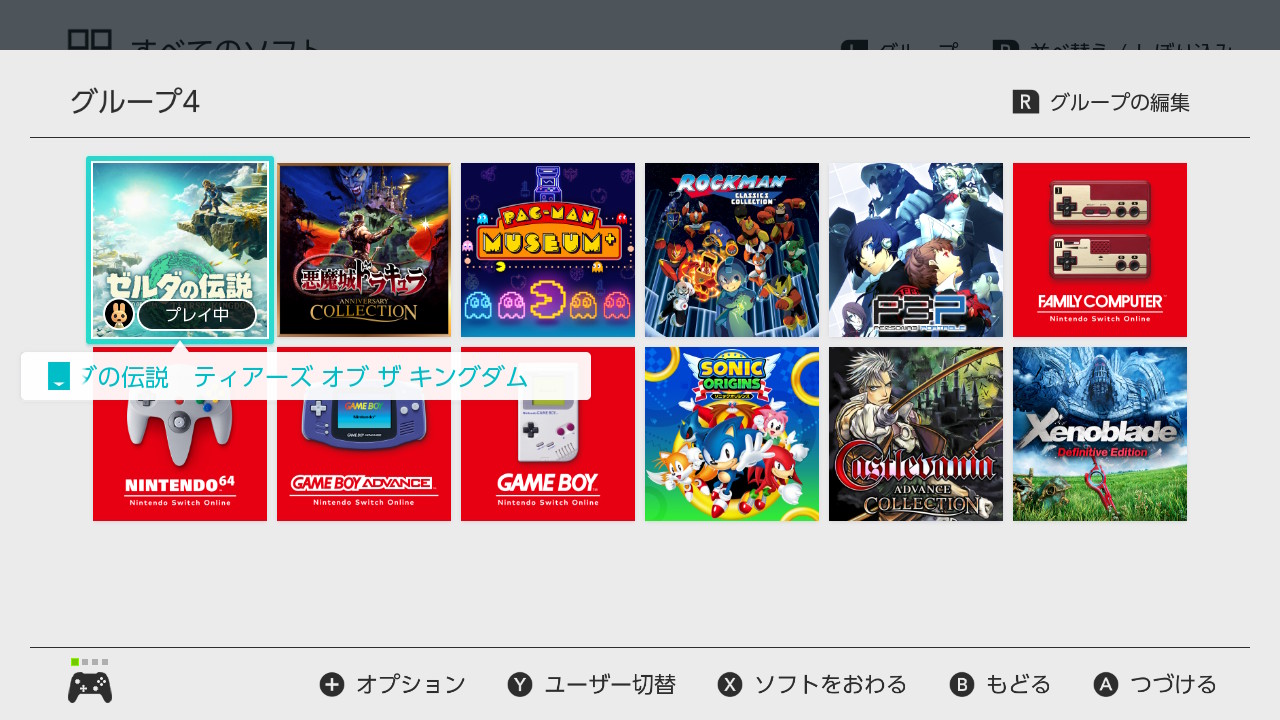This screenshot has height=720, width=1280.
Task: Click the user avatar on the プレイ中 badge
Action: (119, 314)
